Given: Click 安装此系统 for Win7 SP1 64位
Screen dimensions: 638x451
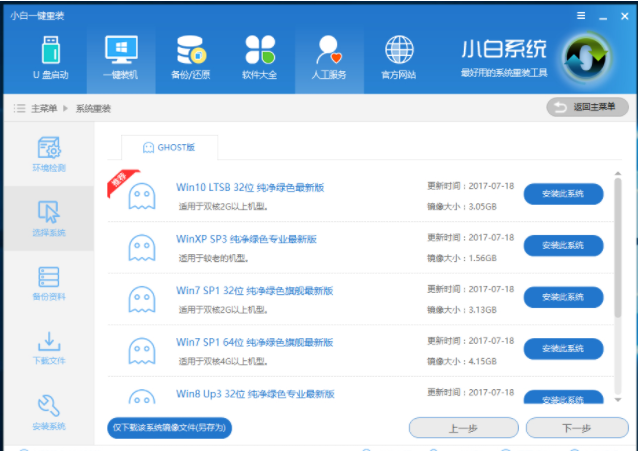Looking at the screenshot, I should pyautogui.click(x=563, y=349).
